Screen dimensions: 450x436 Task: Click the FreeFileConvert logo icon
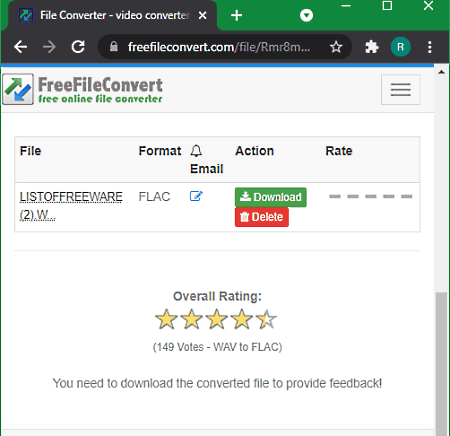click(x=18, y=89)
